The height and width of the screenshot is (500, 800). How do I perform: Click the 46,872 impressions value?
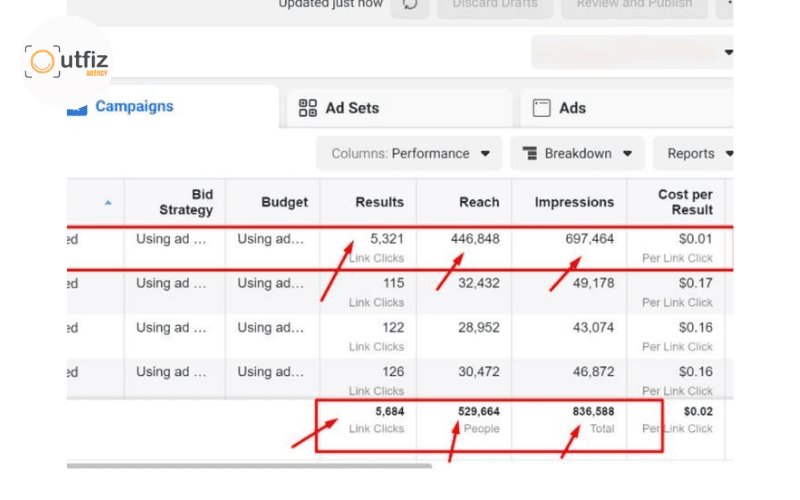click(x=593, y=371)
